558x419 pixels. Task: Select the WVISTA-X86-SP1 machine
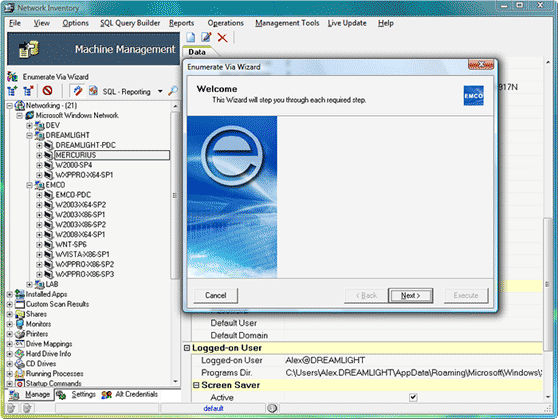[x=82, y=255]
